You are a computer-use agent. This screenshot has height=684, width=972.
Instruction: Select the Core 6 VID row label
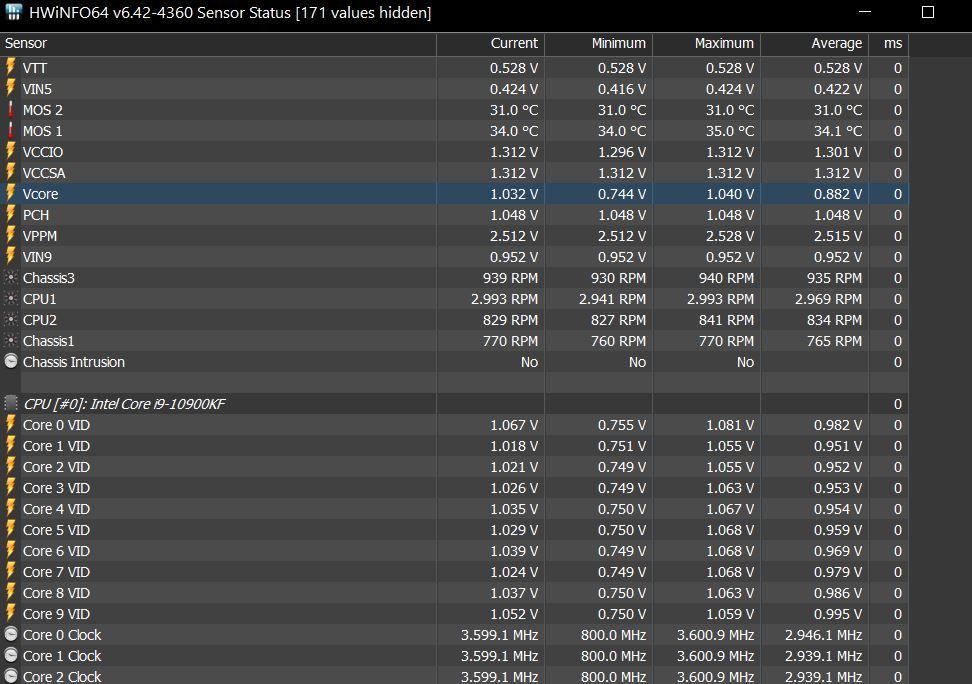tap(56, 551)
